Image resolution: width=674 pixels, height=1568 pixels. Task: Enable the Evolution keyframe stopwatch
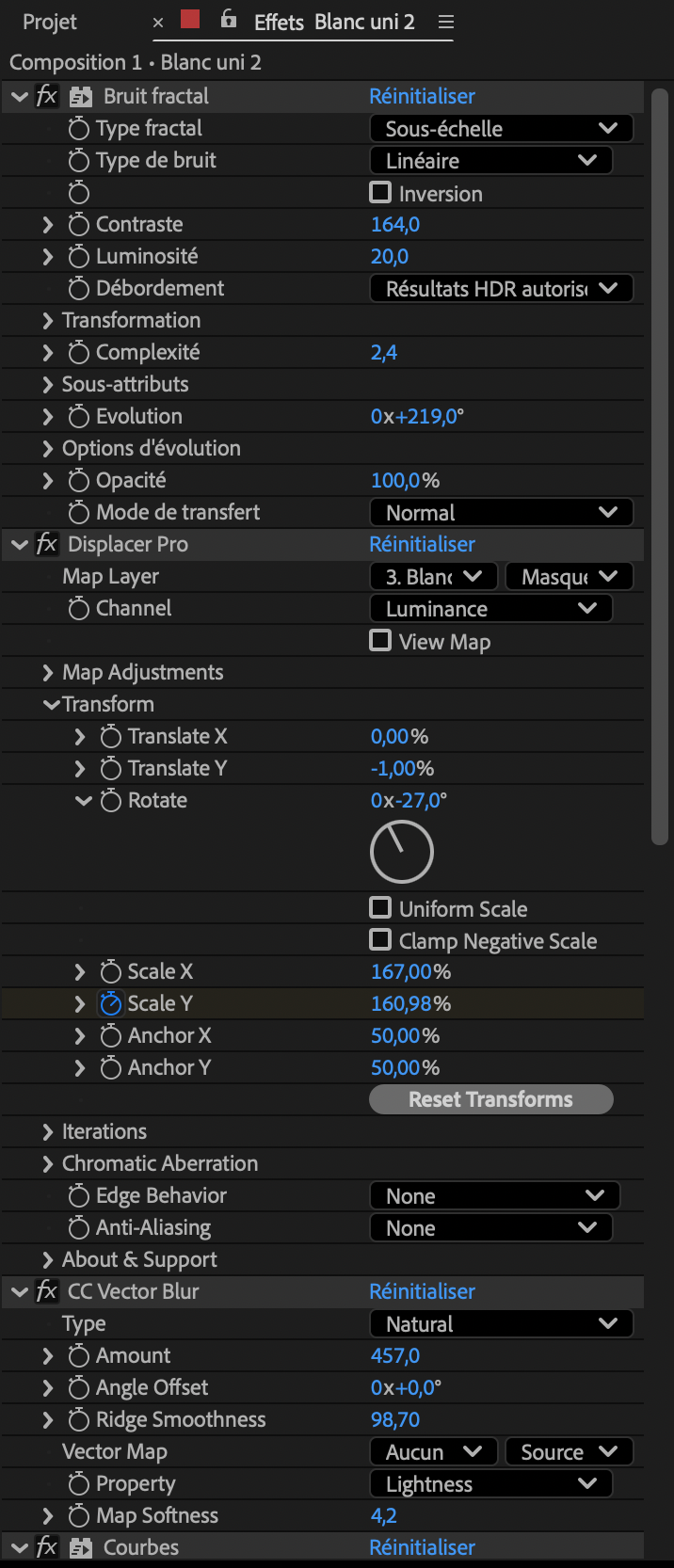pos(79,417)
